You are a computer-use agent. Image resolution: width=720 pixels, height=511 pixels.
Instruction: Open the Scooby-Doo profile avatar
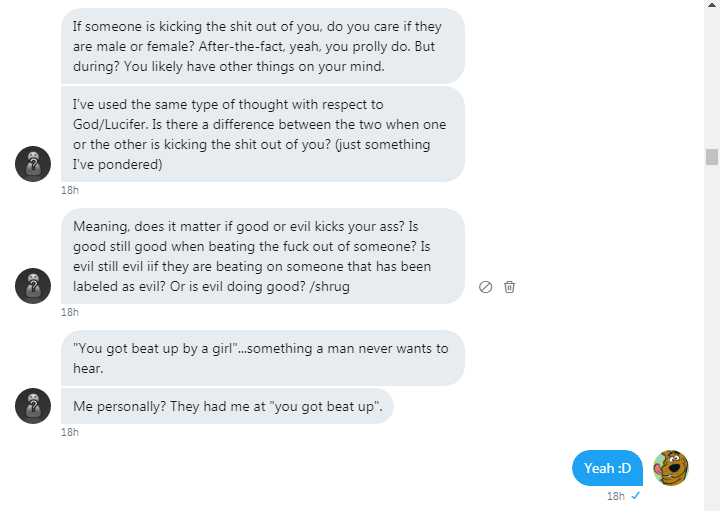[x=671, y=468]
